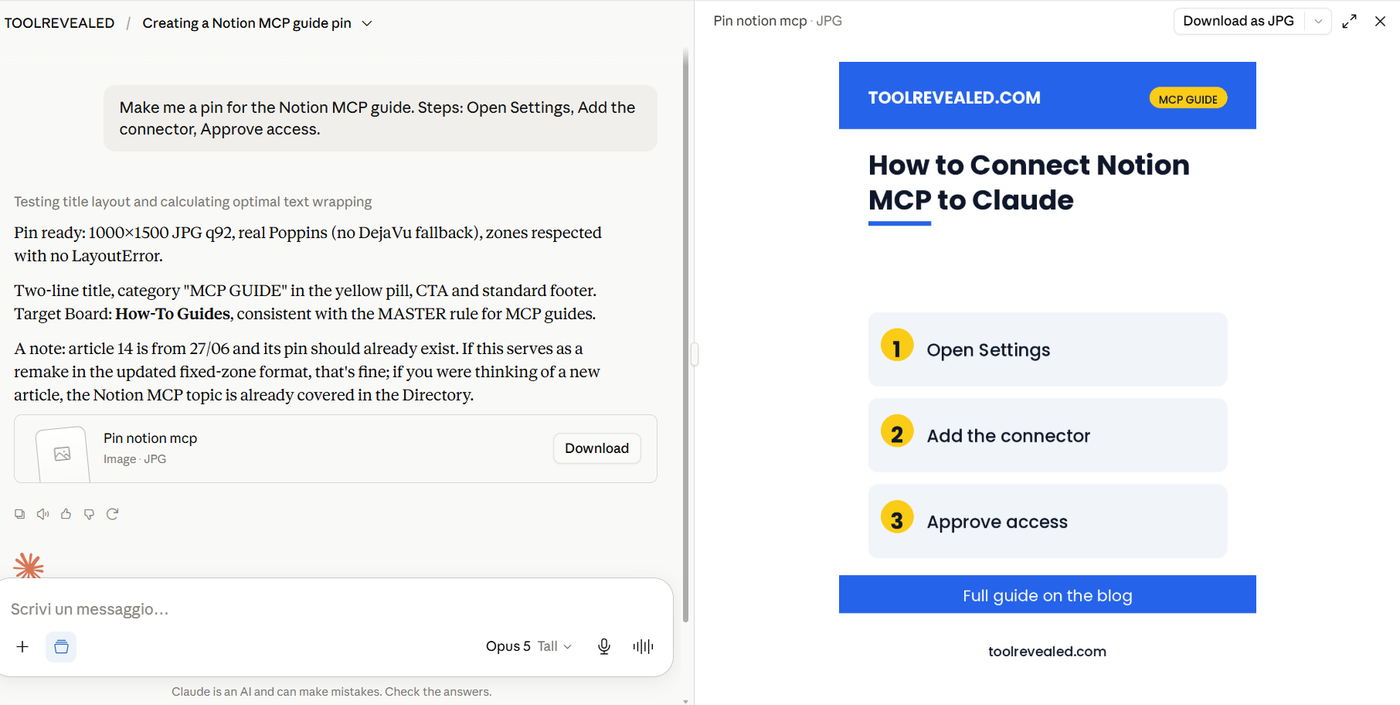This screenshot has height=705, width=1400.
Task: Open voice mode with the waveform icon
Action: pos(643,647)
